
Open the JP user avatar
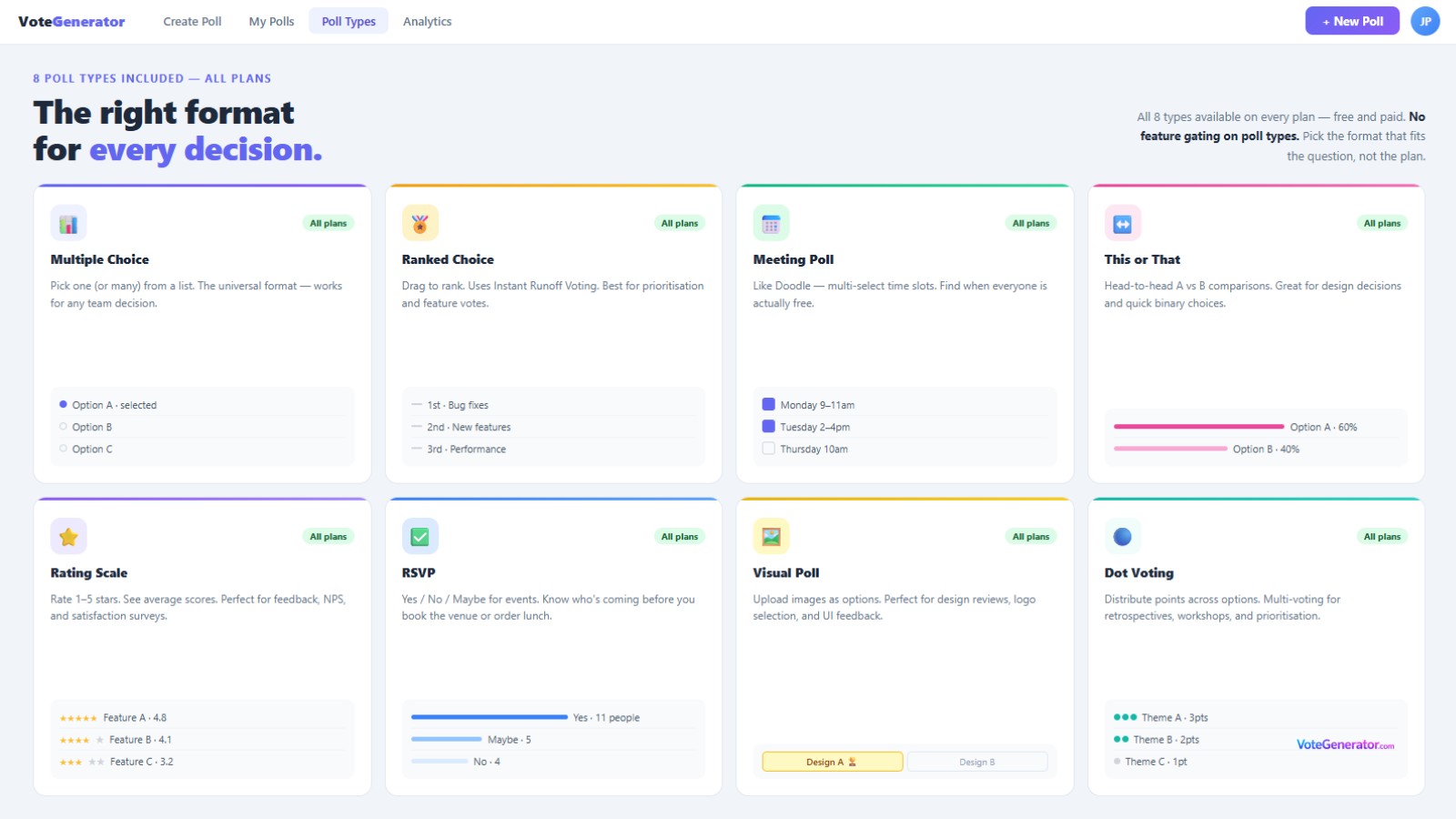(x=1425, y=21)
